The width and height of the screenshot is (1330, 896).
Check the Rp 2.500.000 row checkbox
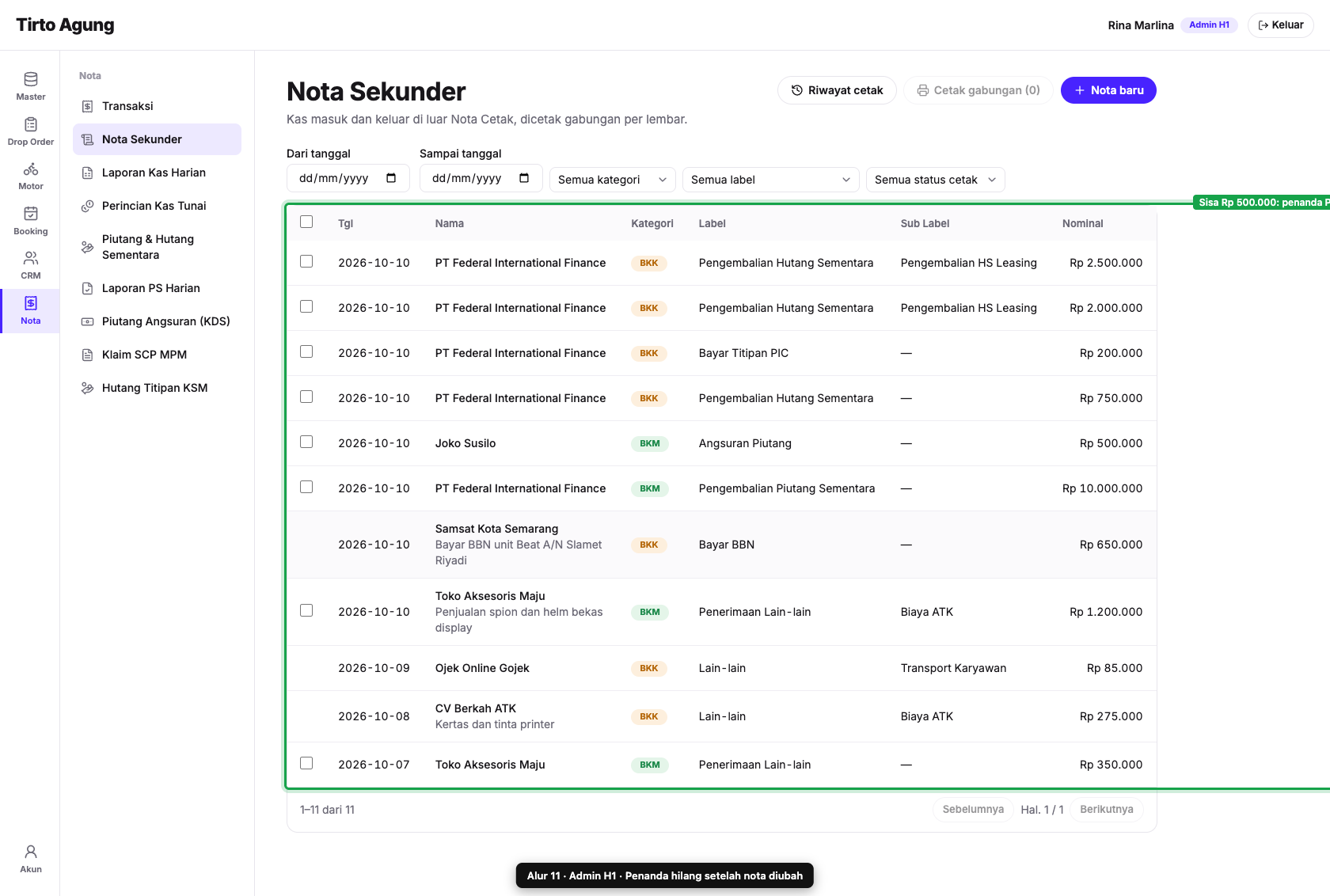[x=306, y=261]
